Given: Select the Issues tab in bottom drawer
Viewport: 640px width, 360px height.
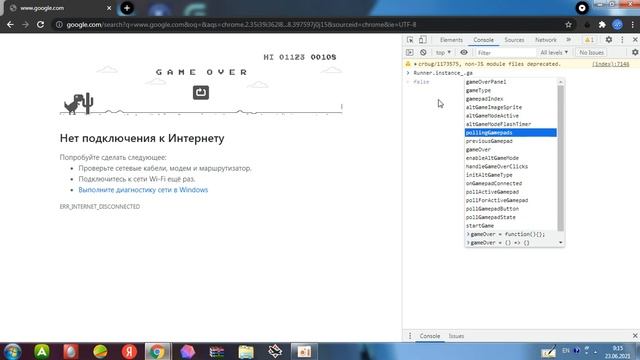Looking at the screenshot, I should point(456,336).
